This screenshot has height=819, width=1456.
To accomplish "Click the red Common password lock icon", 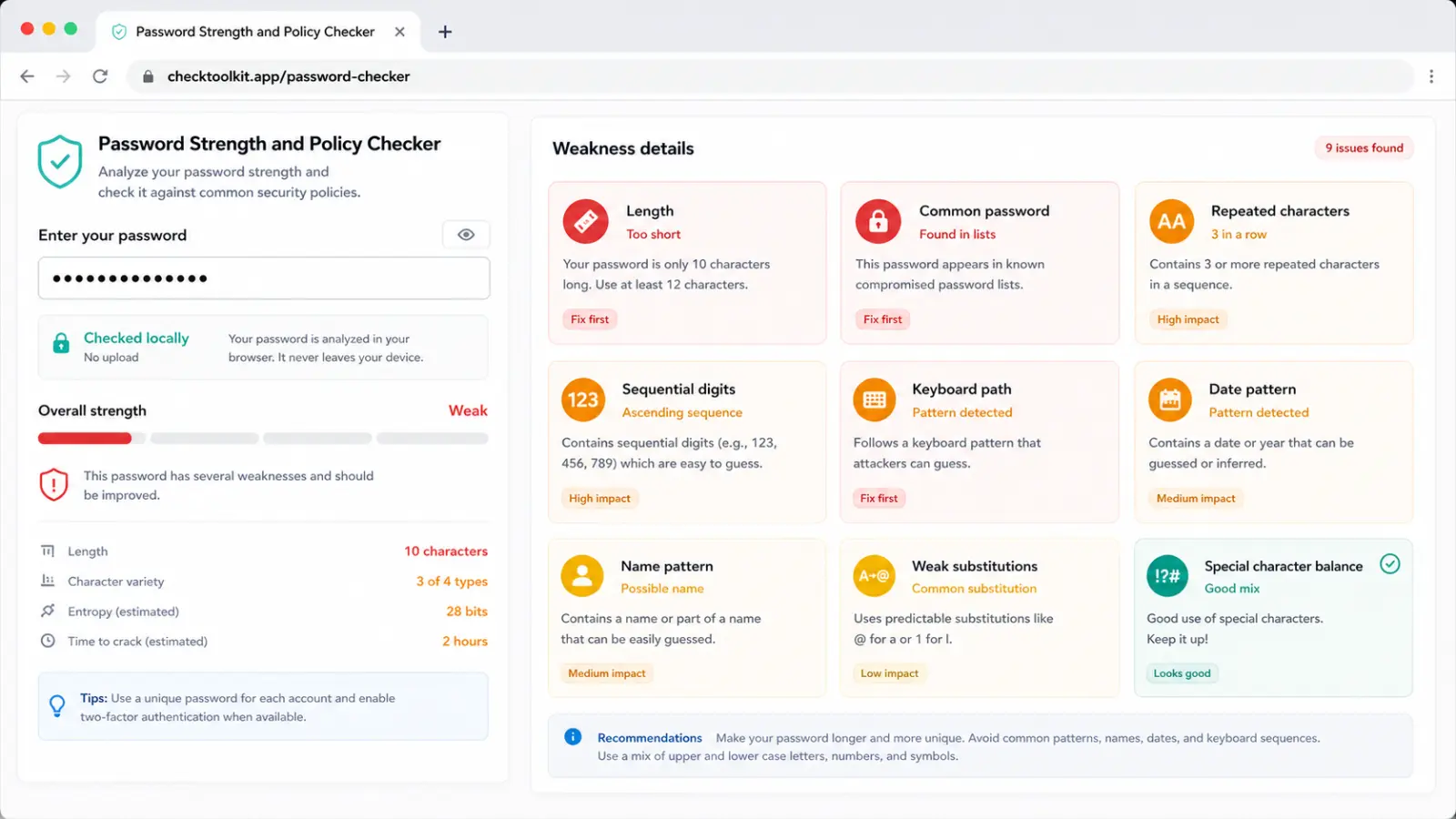I will [x=878, y=221].
